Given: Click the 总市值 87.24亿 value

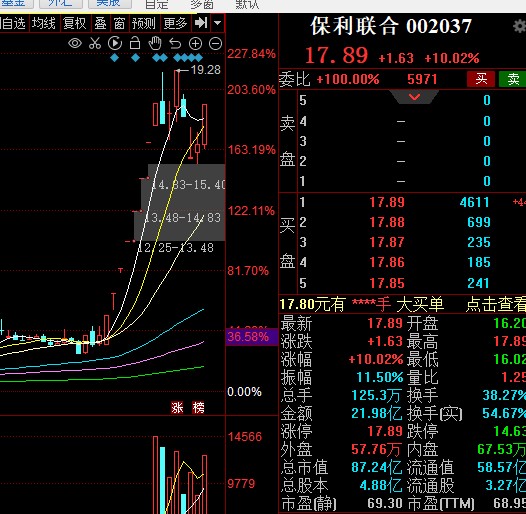Looking at the screenshot, I should coord(376,467).
